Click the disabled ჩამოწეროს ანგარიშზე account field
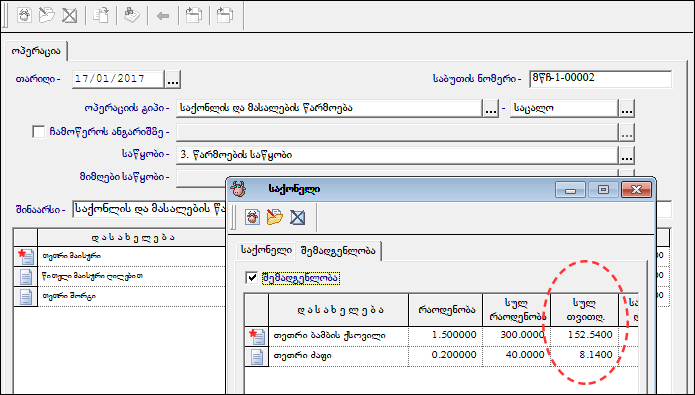The image size is (695, 395). point(397,132)
